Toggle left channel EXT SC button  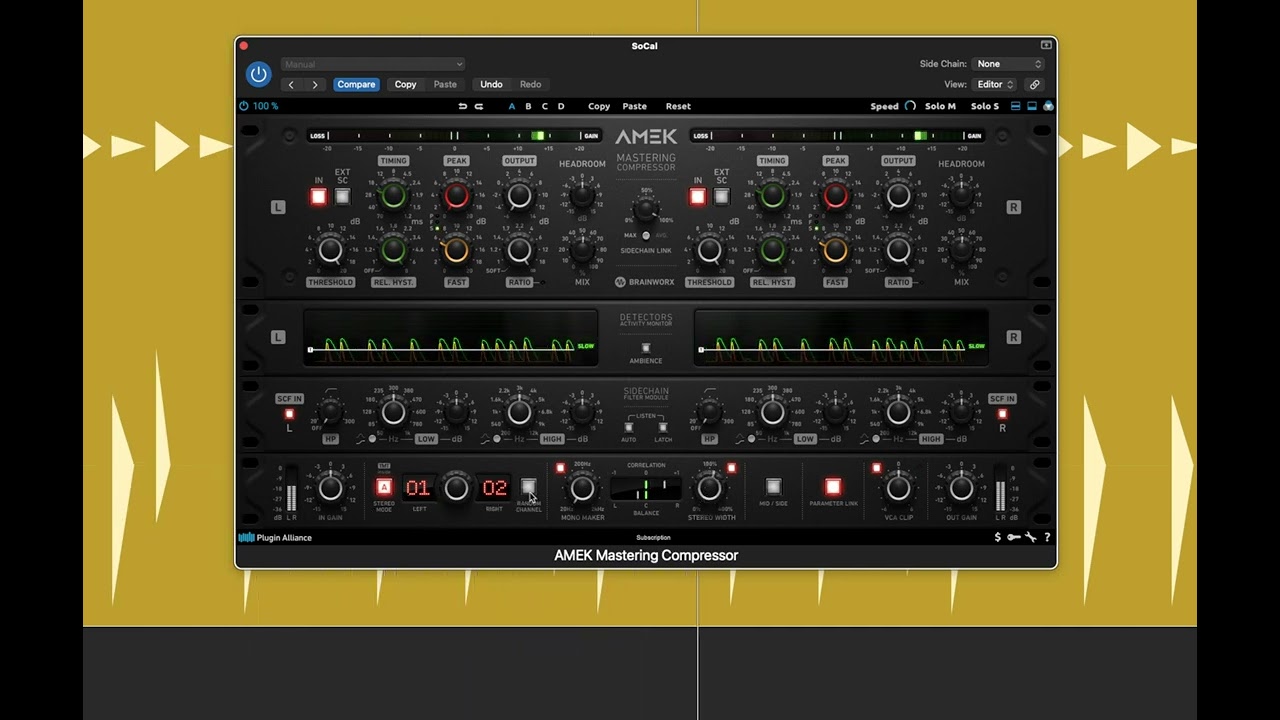(x=342, y=196)
